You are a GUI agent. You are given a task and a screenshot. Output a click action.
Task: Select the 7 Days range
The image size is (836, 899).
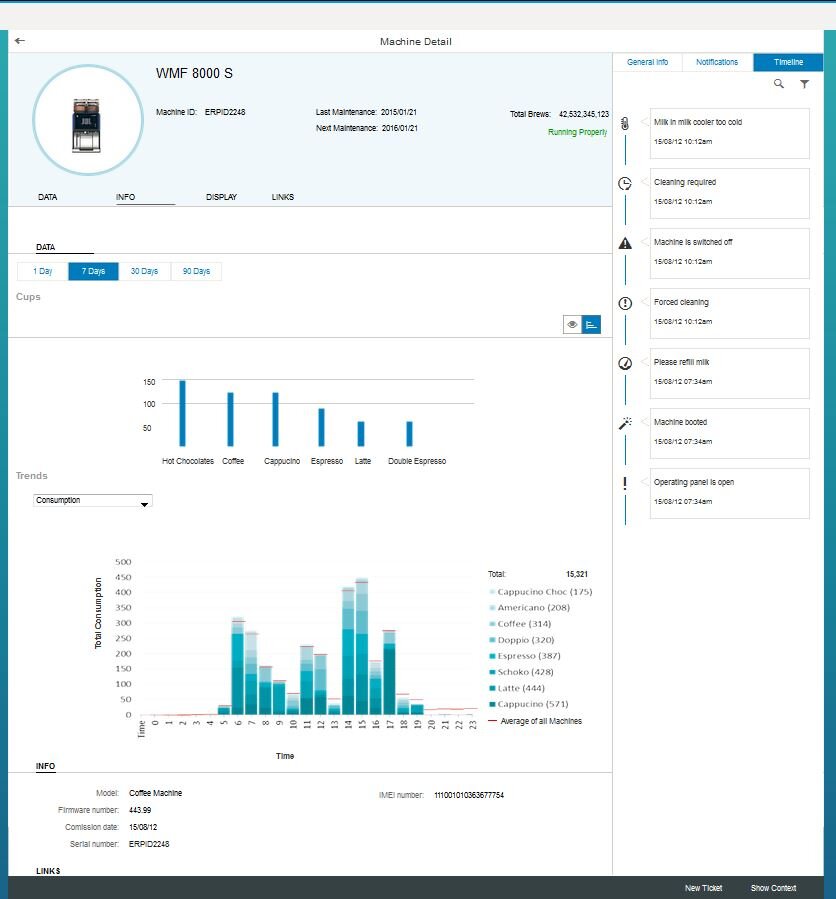93,271
